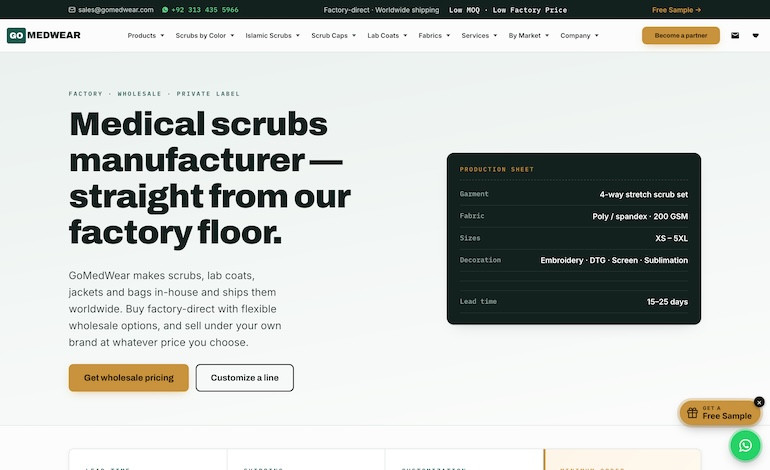The height and width of the screenshot is (470, 770).
Task: Call the +92 313 435 5966 number
Action: pyautogui.click(x=205, y=10)
